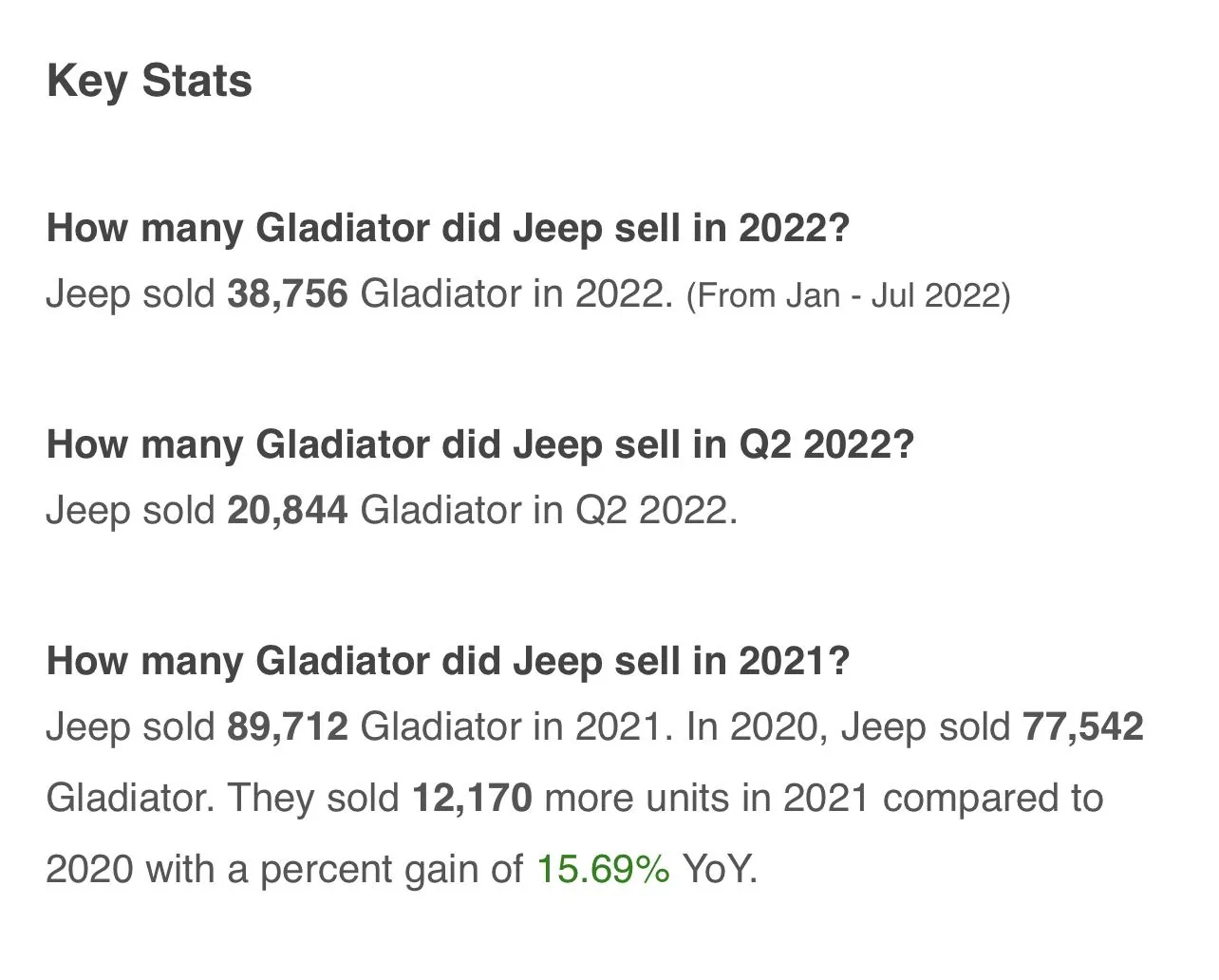Screen dimensions: 1219x980
Task: Click the 'Jeep sold' text before 20,844
Action: tap(131, 510)
